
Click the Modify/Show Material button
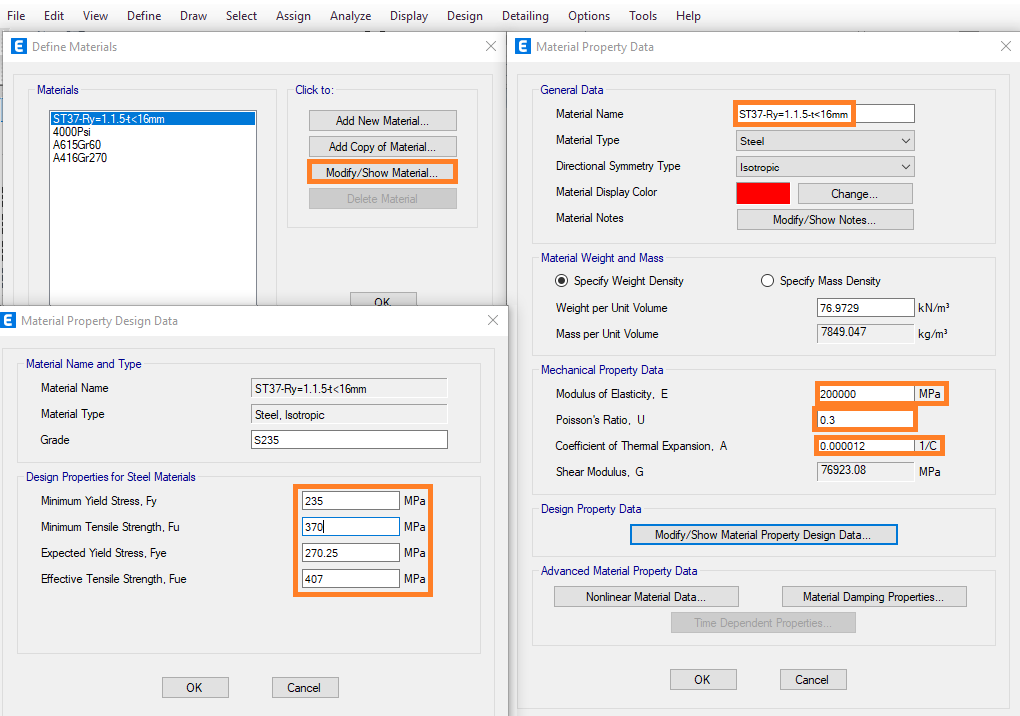point(382,173)
